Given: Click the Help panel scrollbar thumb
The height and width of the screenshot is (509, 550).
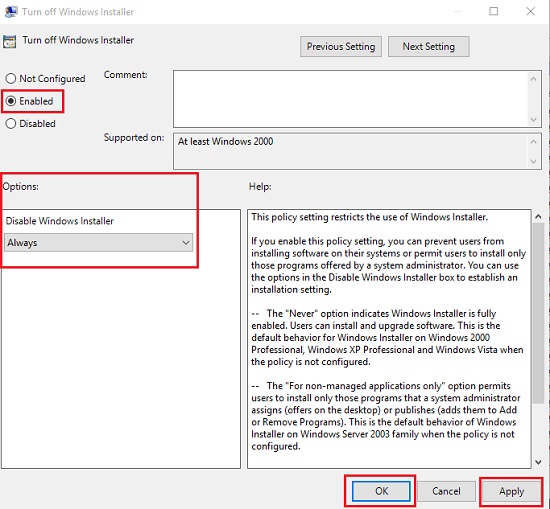Looking at the screenshot, I should click(x=538, y=313).
